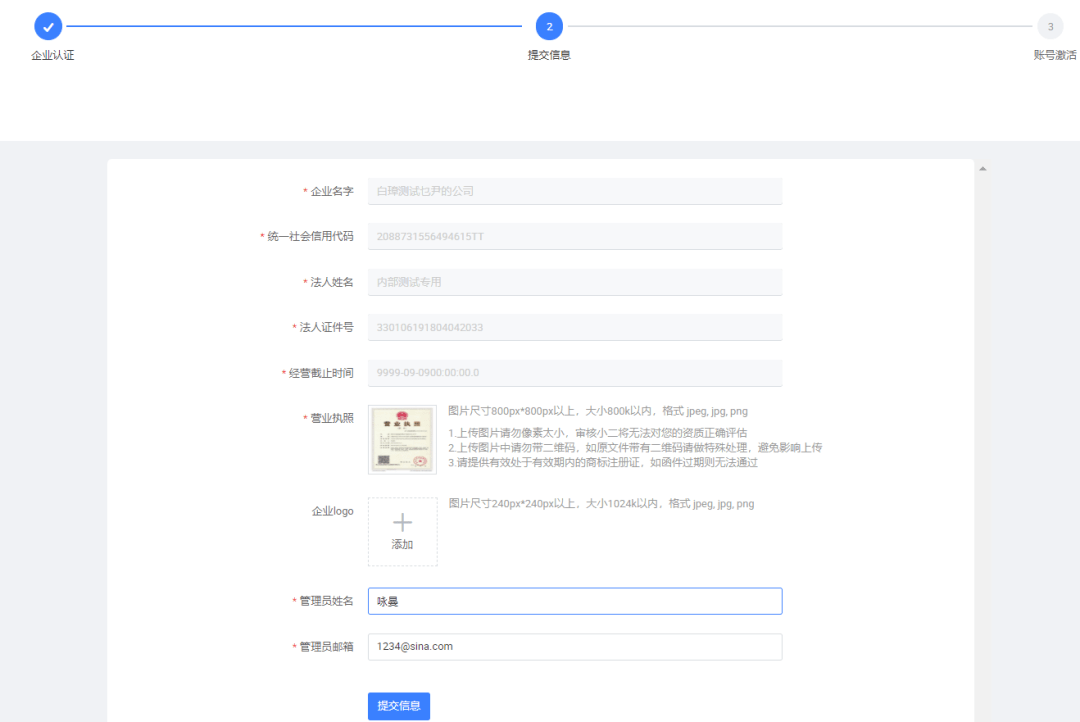
Task: Focus the 管理员邮箱 email field
Action: tap(575, 647)
